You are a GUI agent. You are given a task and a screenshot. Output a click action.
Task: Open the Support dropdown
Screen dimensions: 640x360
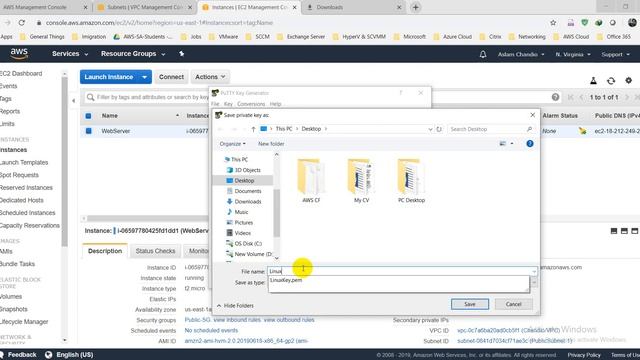click(615, 54)
